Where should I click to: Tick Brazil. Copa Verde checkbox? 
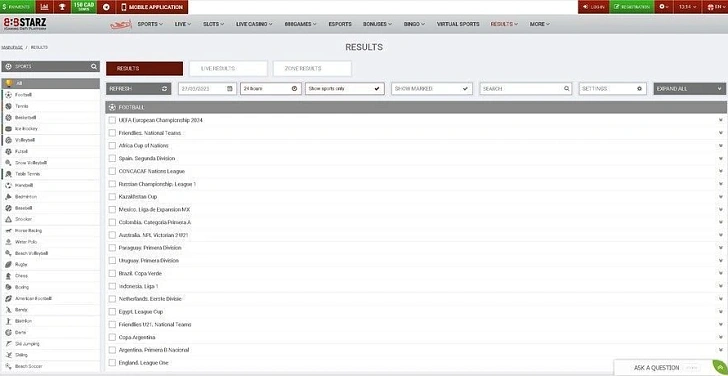pos(112,273)
